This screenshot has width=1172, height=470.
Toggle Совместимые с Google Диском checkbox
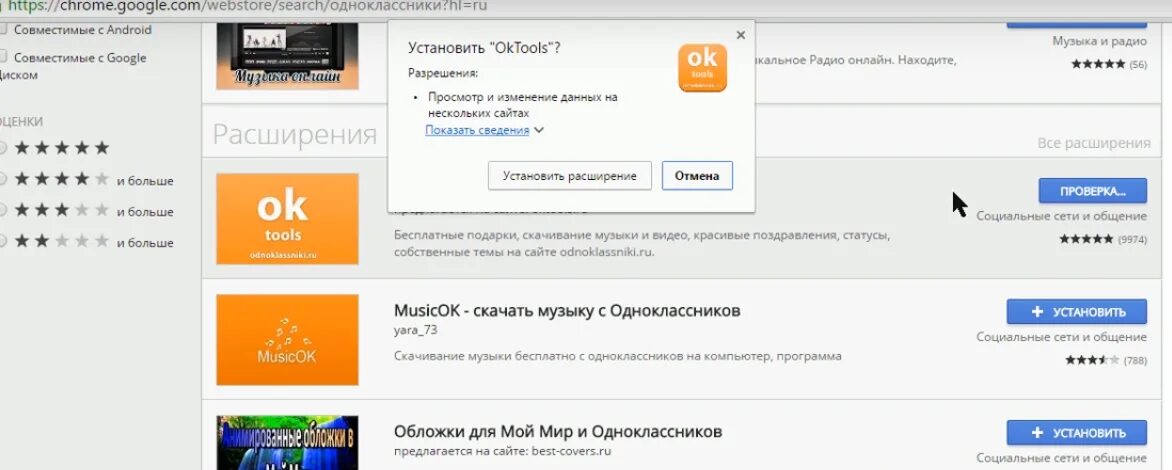tap(2, 58)
